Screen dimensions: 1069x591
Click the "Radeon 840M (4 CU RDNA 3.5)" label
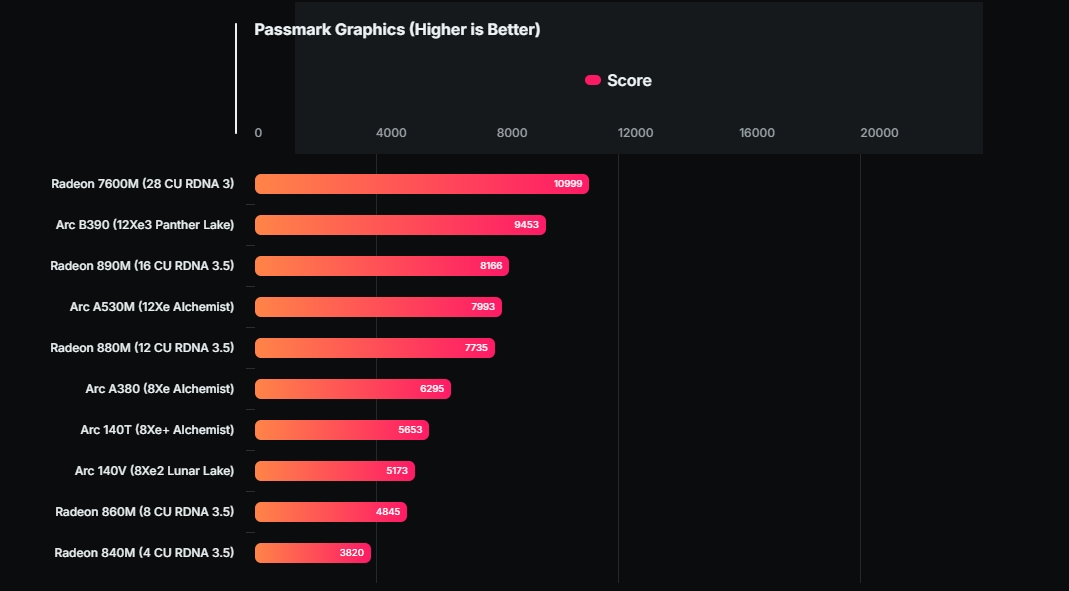pos(144,553)
